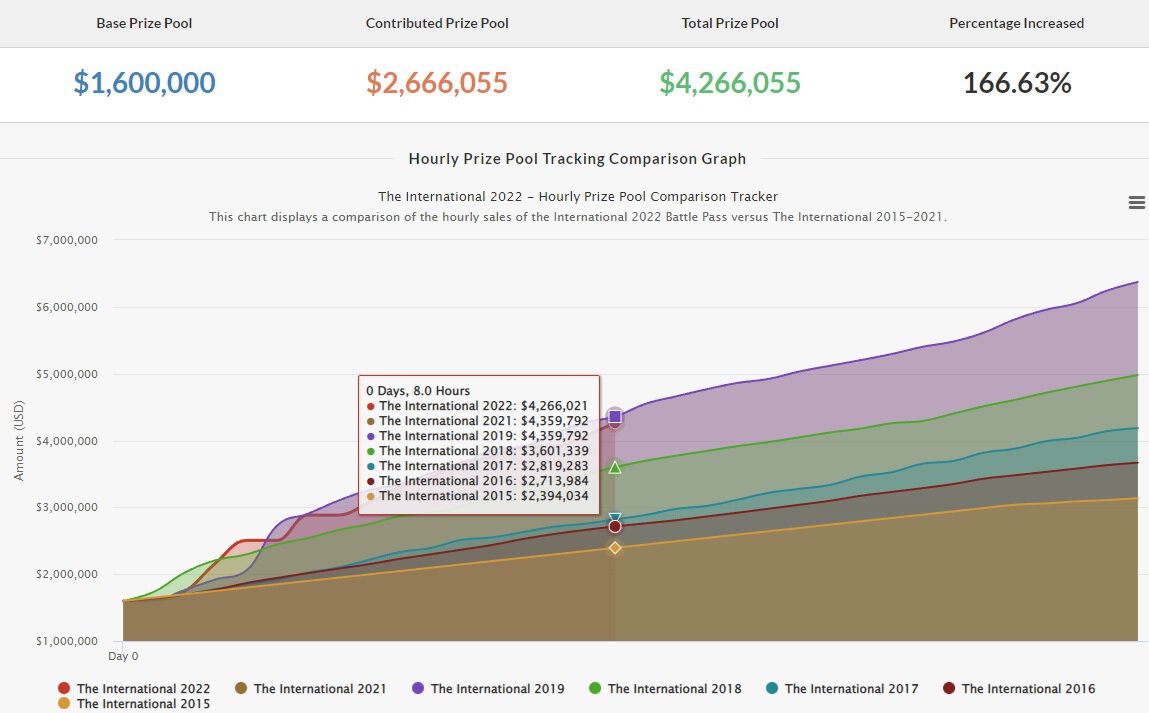This screenshot has width=1149, height=713.
Task: Select the 166.63% percentage increased value
Action: point(1017,83)
